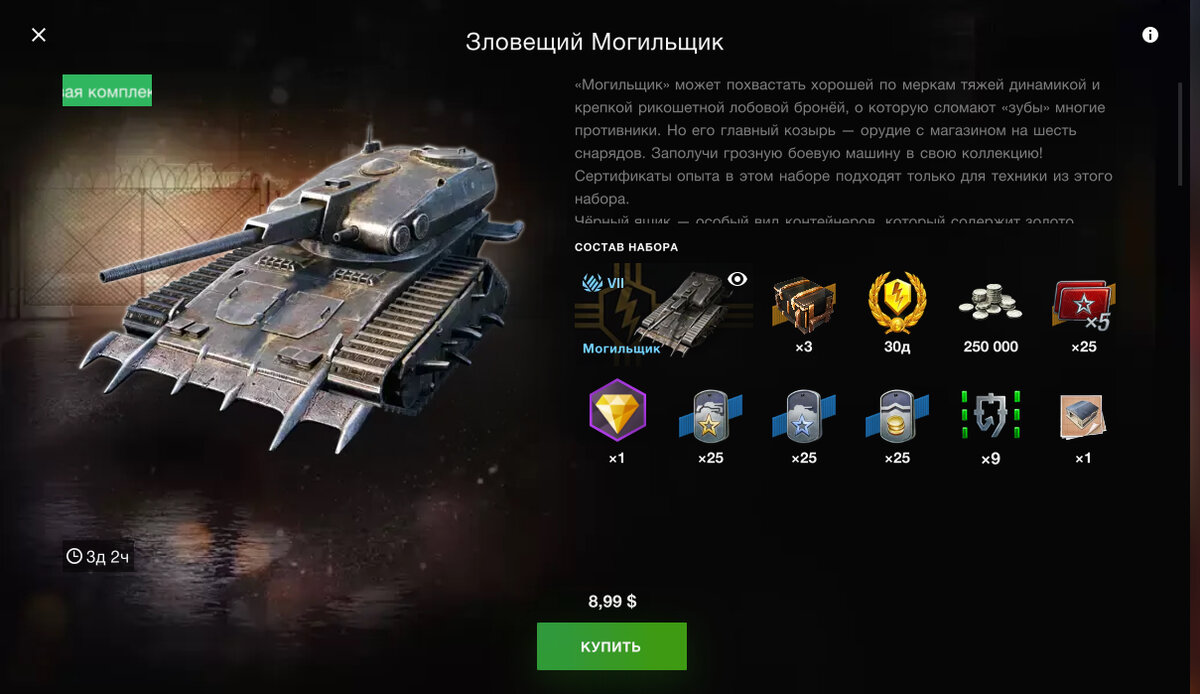The image size is (1200, 694).
Task: Select the gold star booster tag ×25
Action: (710, 415)
